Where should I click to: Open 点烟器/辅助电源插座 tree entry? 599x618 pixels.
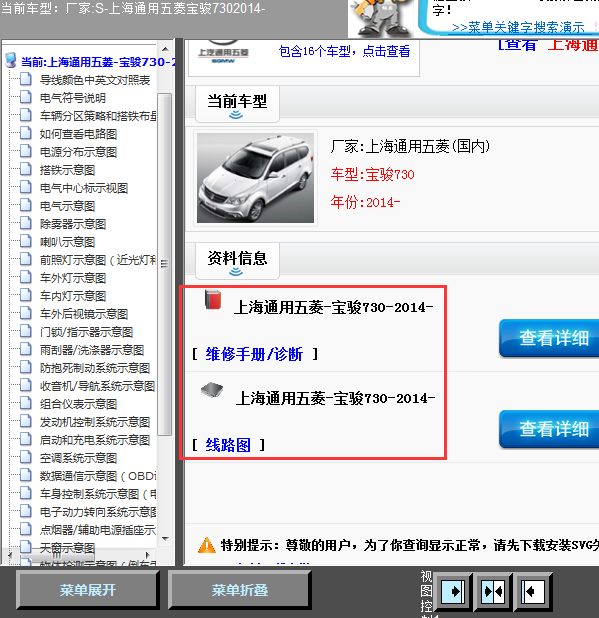(x=98, y=530)
